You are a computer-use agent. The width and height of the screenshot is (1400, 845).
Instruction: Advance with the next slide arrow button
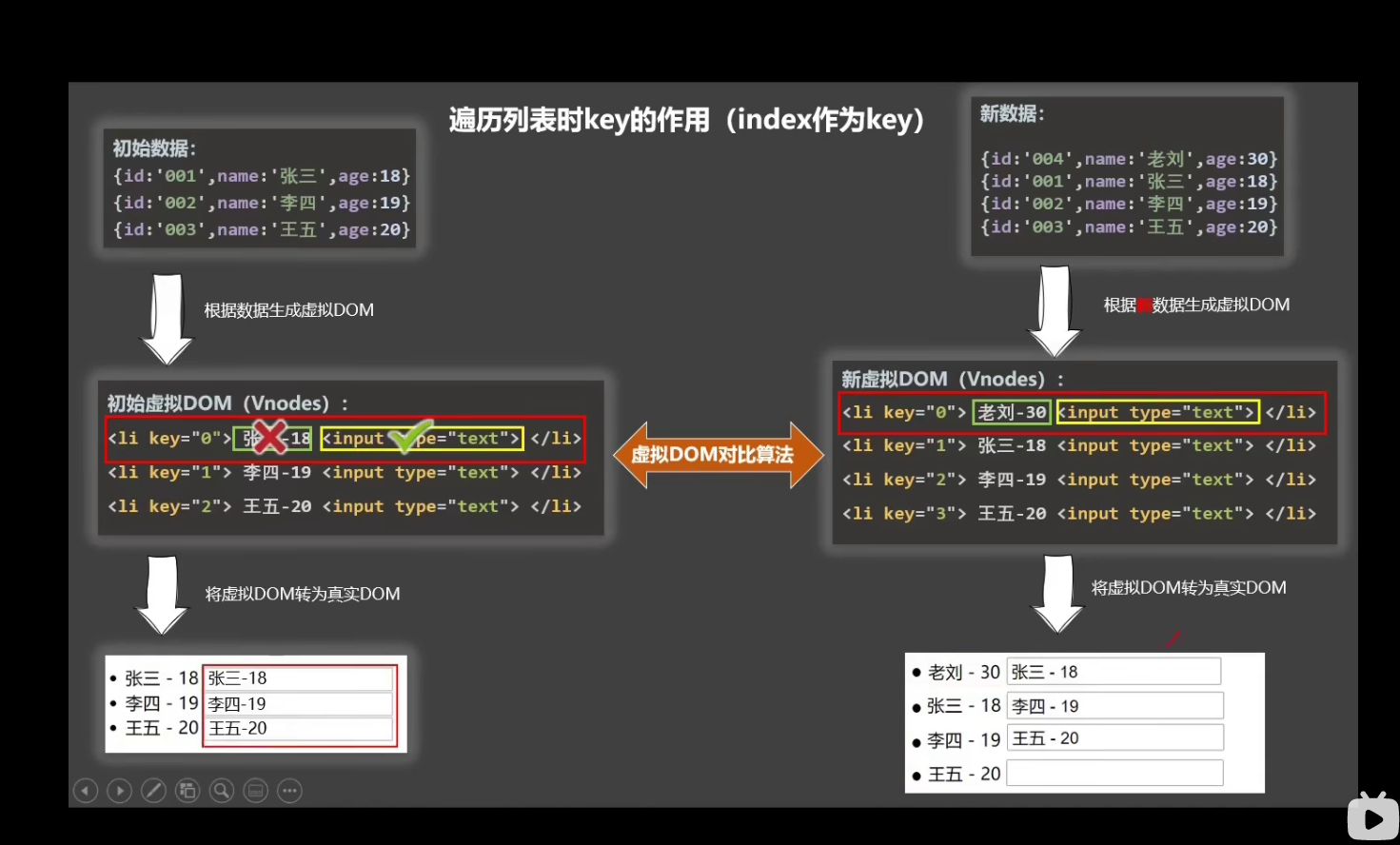click(x=120, y=791)
